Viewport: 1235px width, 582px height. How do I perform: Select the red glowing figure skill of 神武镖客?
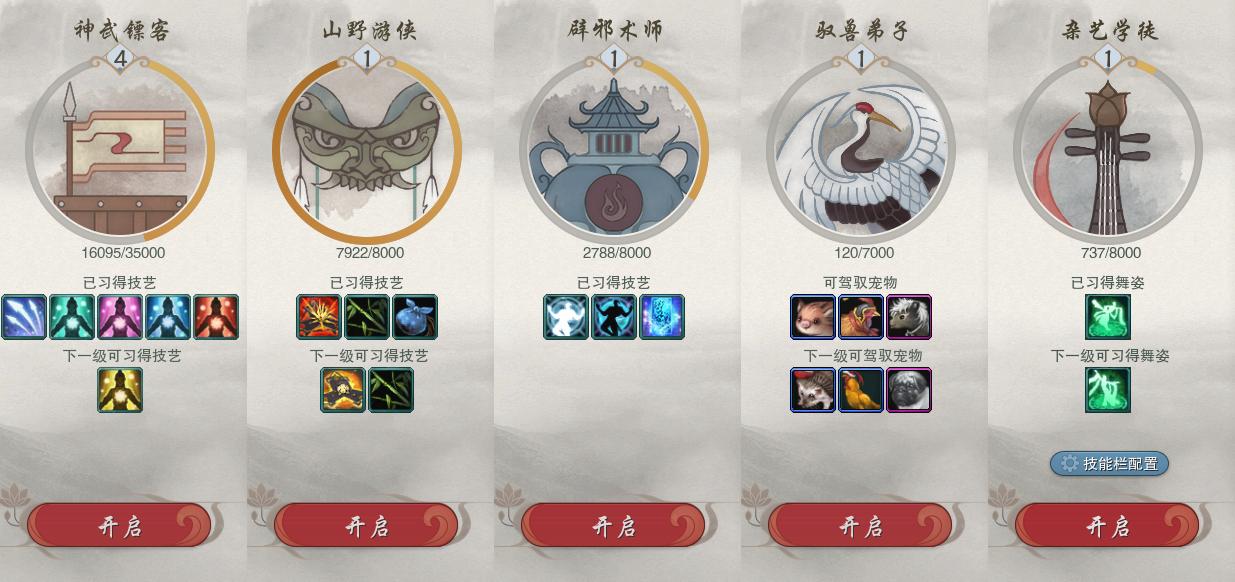(216, 317)
